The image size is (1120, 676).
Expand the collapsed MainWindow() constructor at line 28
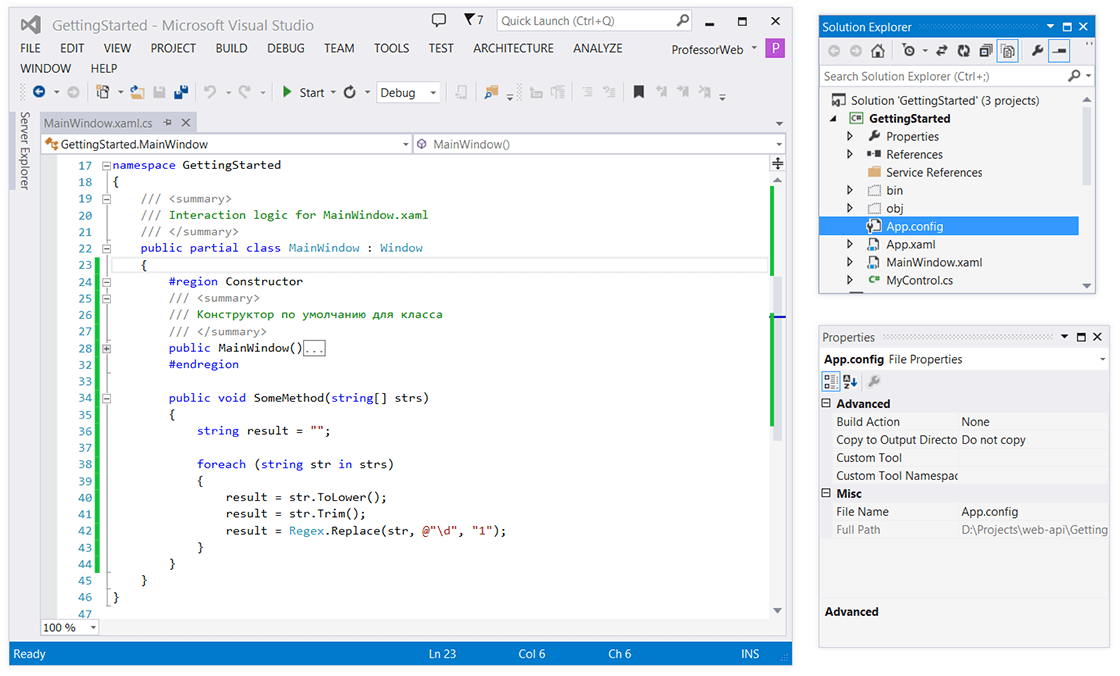(106, 349)
